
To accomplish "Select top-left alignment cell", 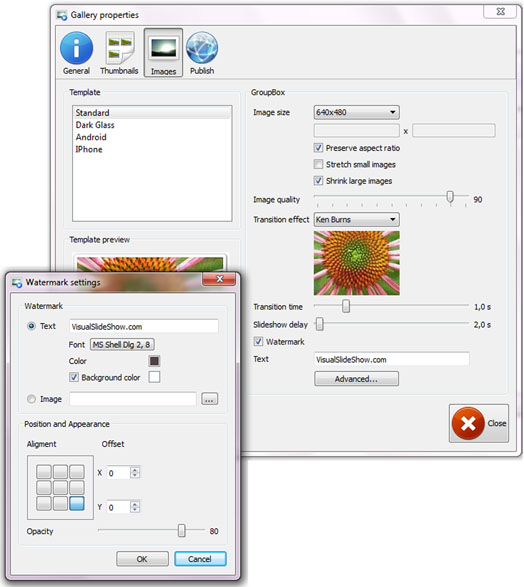I will 44,472.
